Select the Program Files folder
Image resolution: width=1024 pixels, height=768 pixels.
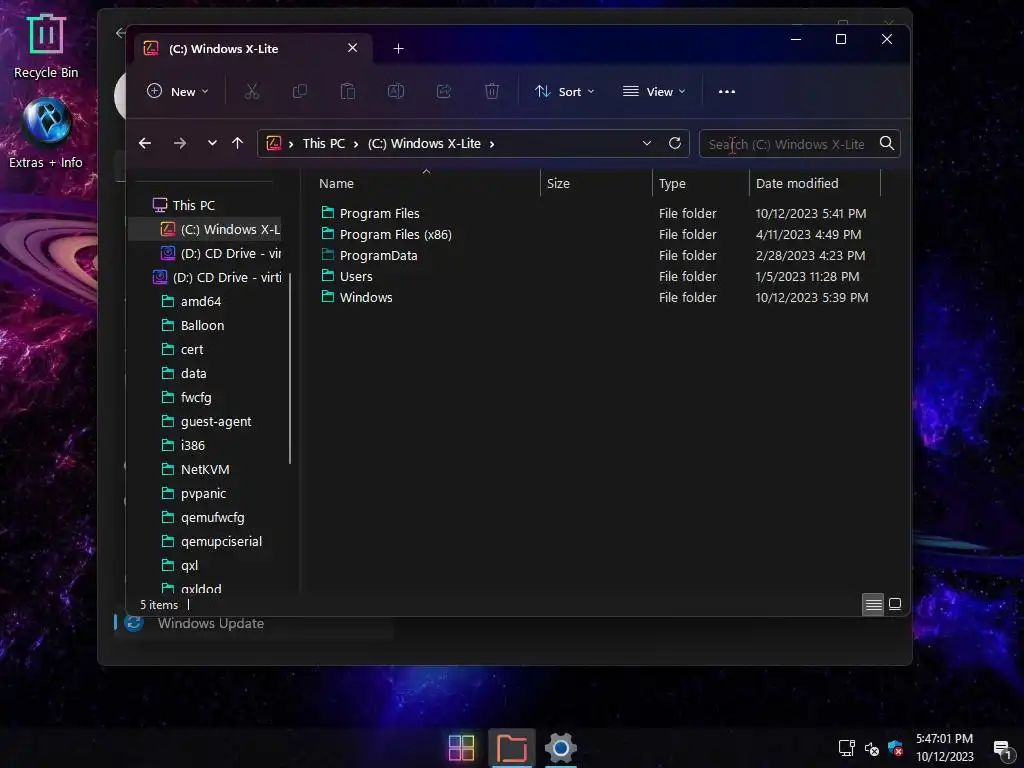tap(379, 214)
